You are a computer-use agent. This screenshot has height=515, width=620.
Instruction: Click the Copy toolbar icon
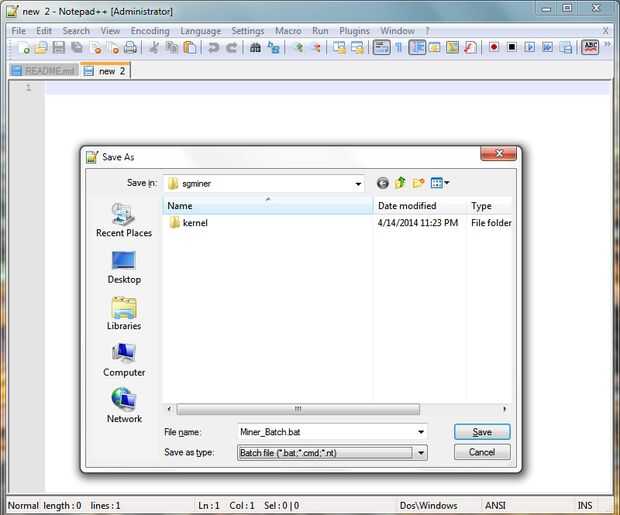[x=172, y=48]
